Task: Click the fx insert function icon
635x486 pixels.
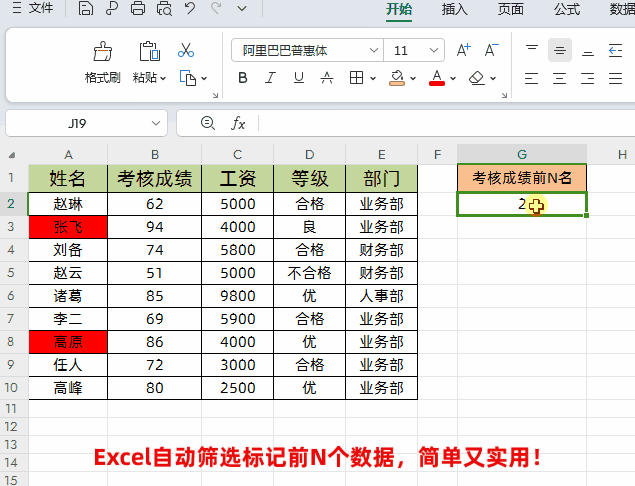Action: tap(238, 123)
